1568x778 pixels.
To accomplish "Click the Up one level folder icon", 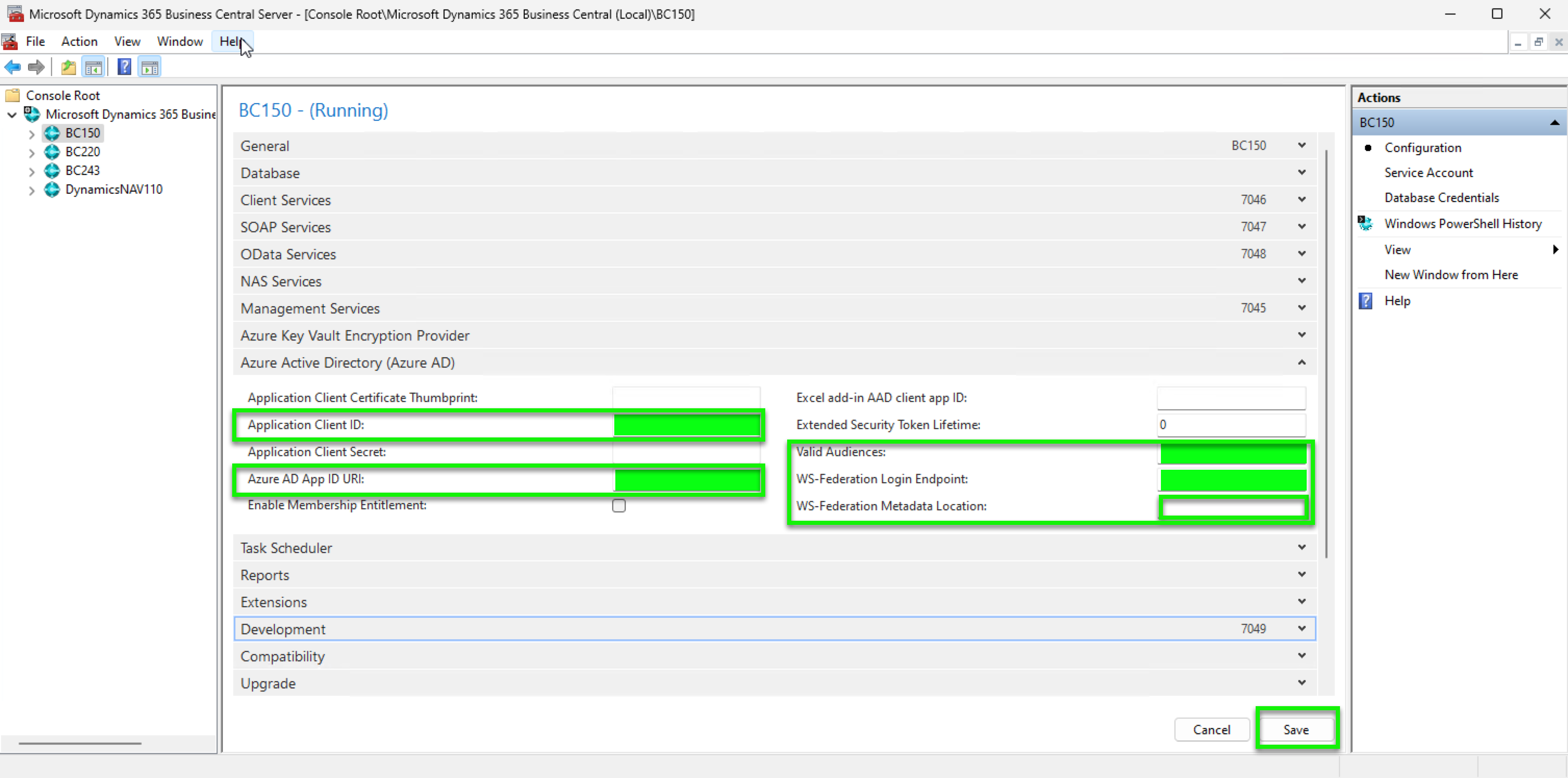I will (69, 67).
